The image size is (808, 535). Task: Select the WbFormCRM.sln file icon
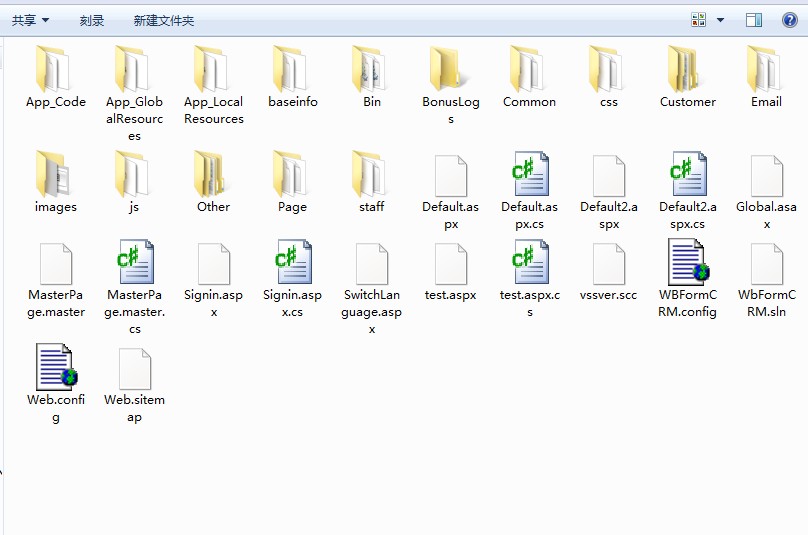[x=767, y=264]
